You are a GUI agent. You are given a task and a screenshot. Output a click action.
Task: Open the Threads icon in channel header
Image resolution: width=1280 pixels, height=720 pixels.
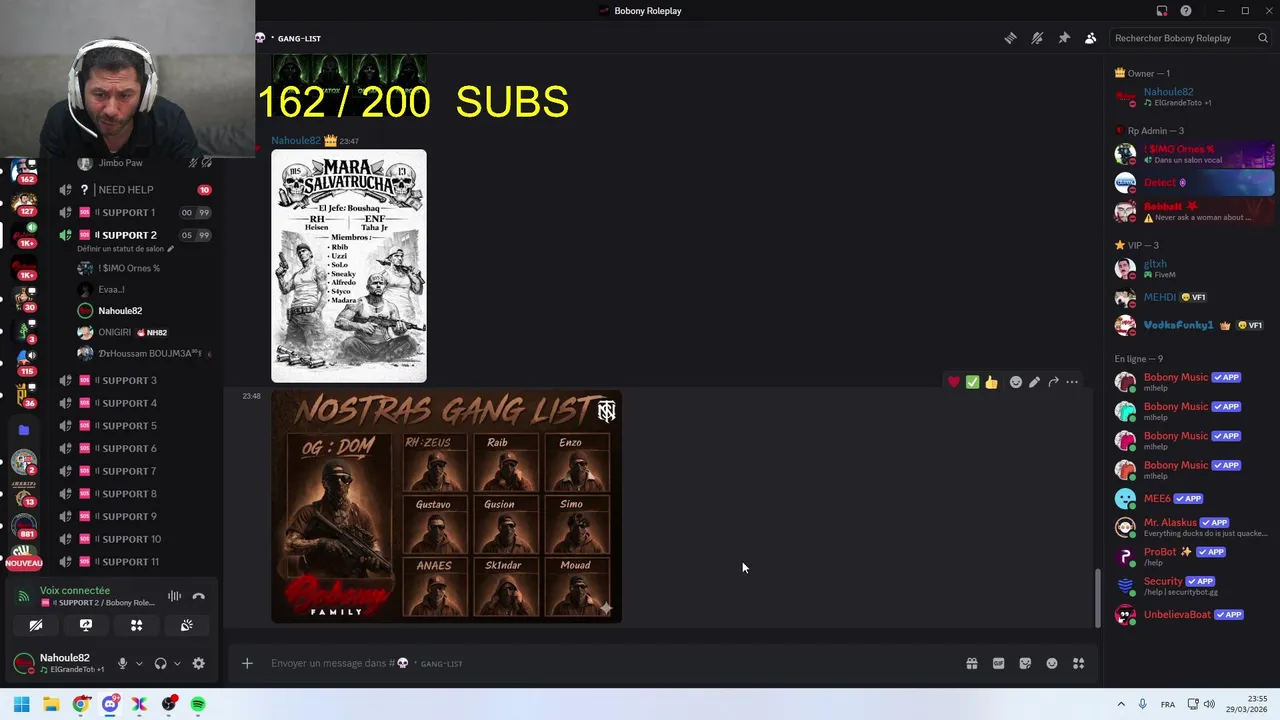1010,38
